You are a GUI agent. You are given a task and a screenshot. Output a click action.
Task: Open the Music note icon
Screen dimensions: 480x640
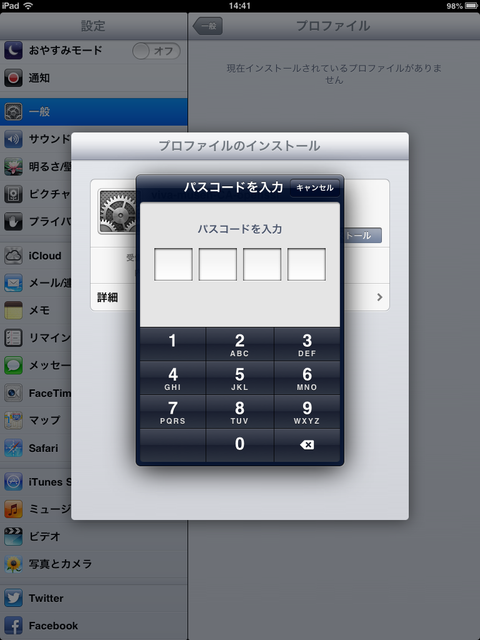click(13, 509)
